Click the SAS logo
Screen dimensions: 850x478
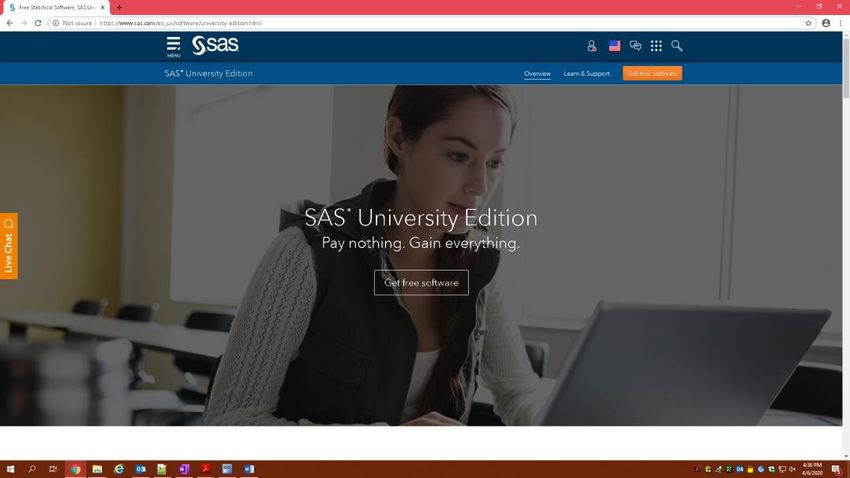[215, 46]
